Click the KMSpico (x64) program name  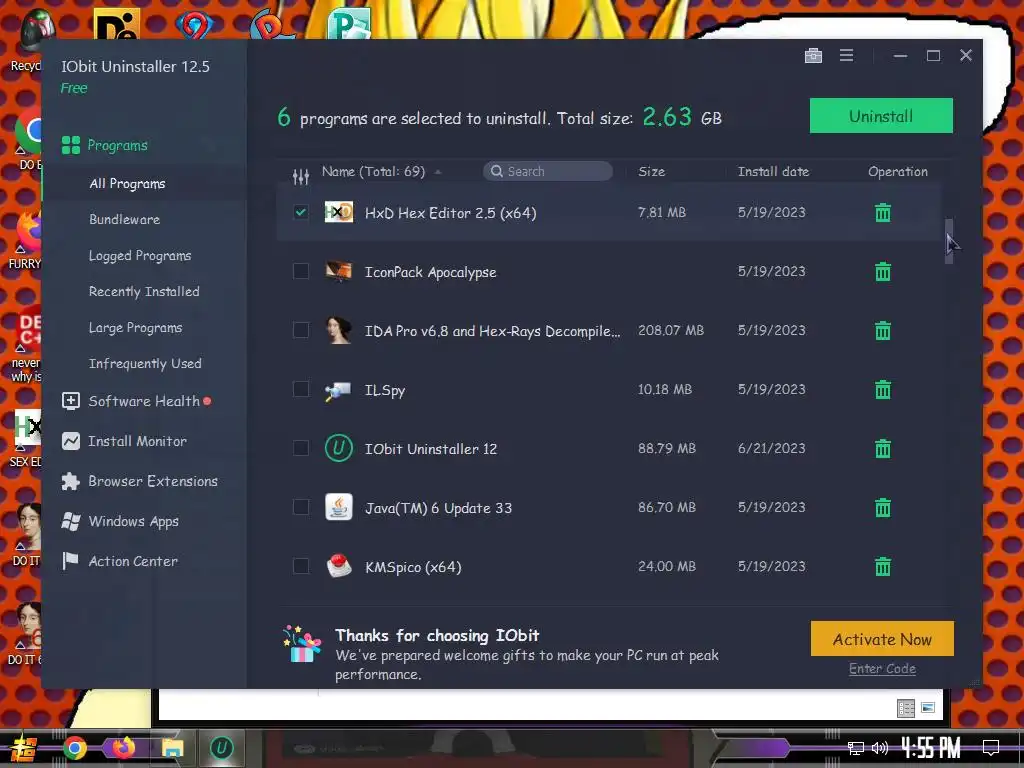tap(413, 567)
